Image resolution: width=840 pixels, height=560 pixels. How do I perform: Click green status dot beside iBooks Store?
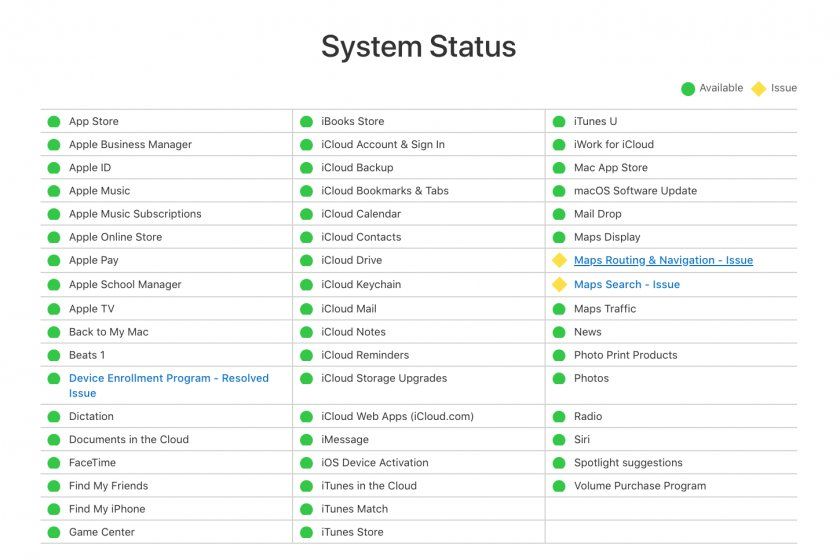tap(306, 122)
